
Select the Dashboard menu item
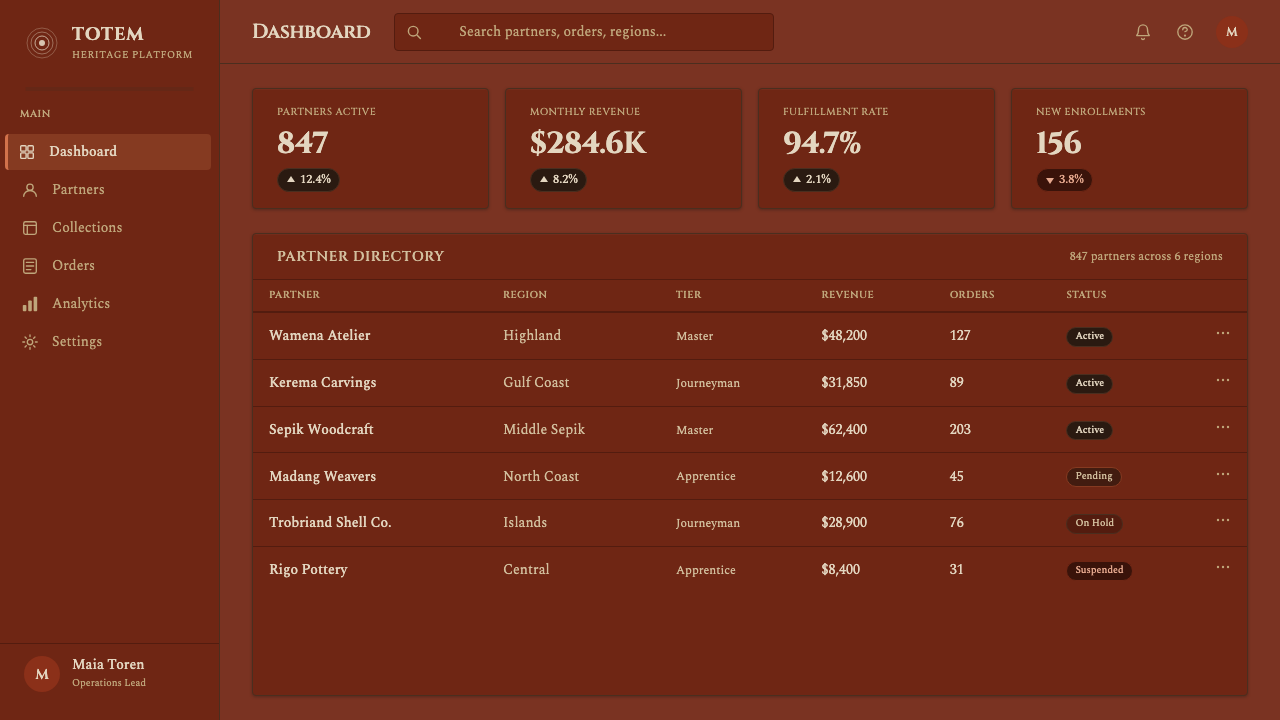click(x=108, y=152)
